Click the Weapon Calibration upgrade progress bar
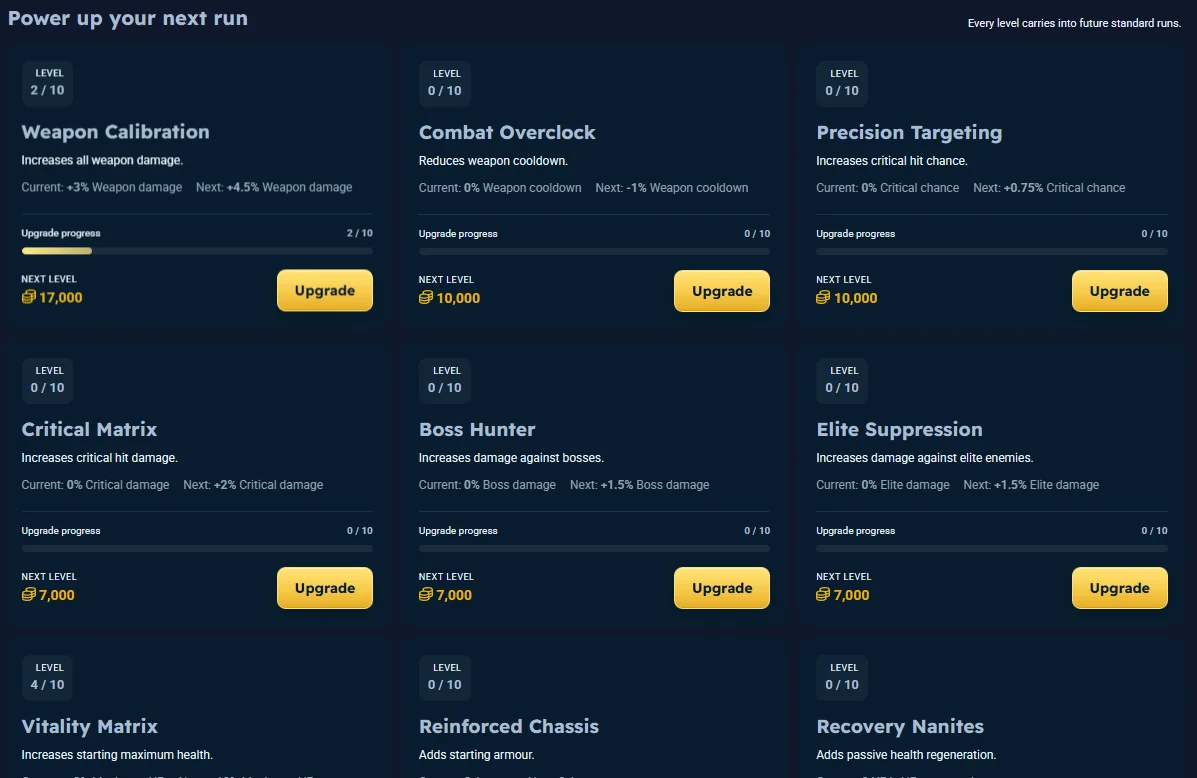This screenshot has width=1197, height=778. point(197,250)
